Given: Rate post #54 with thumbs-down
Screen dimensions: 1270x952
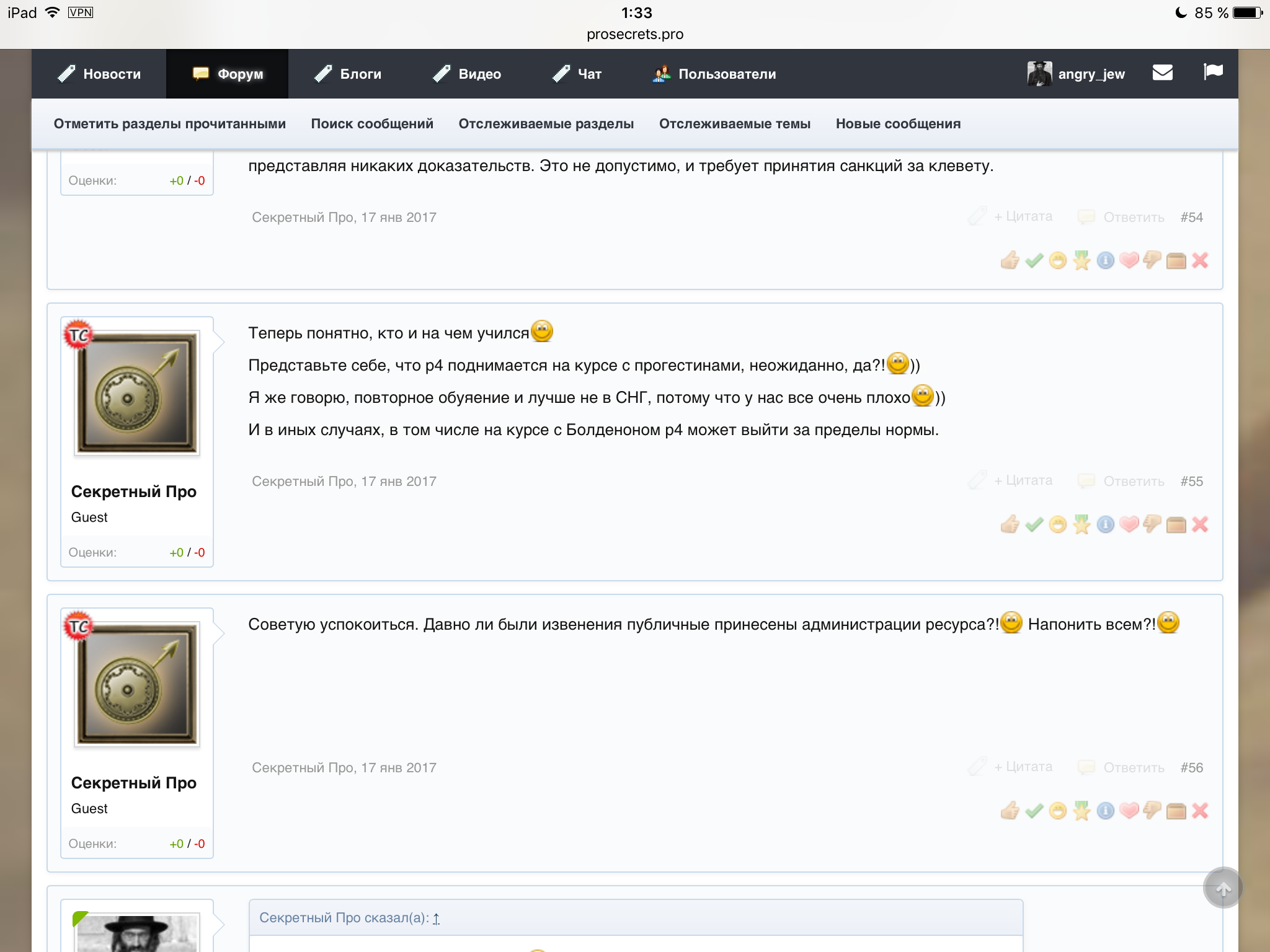Looking at the screenshot, I should point(1152,262).
